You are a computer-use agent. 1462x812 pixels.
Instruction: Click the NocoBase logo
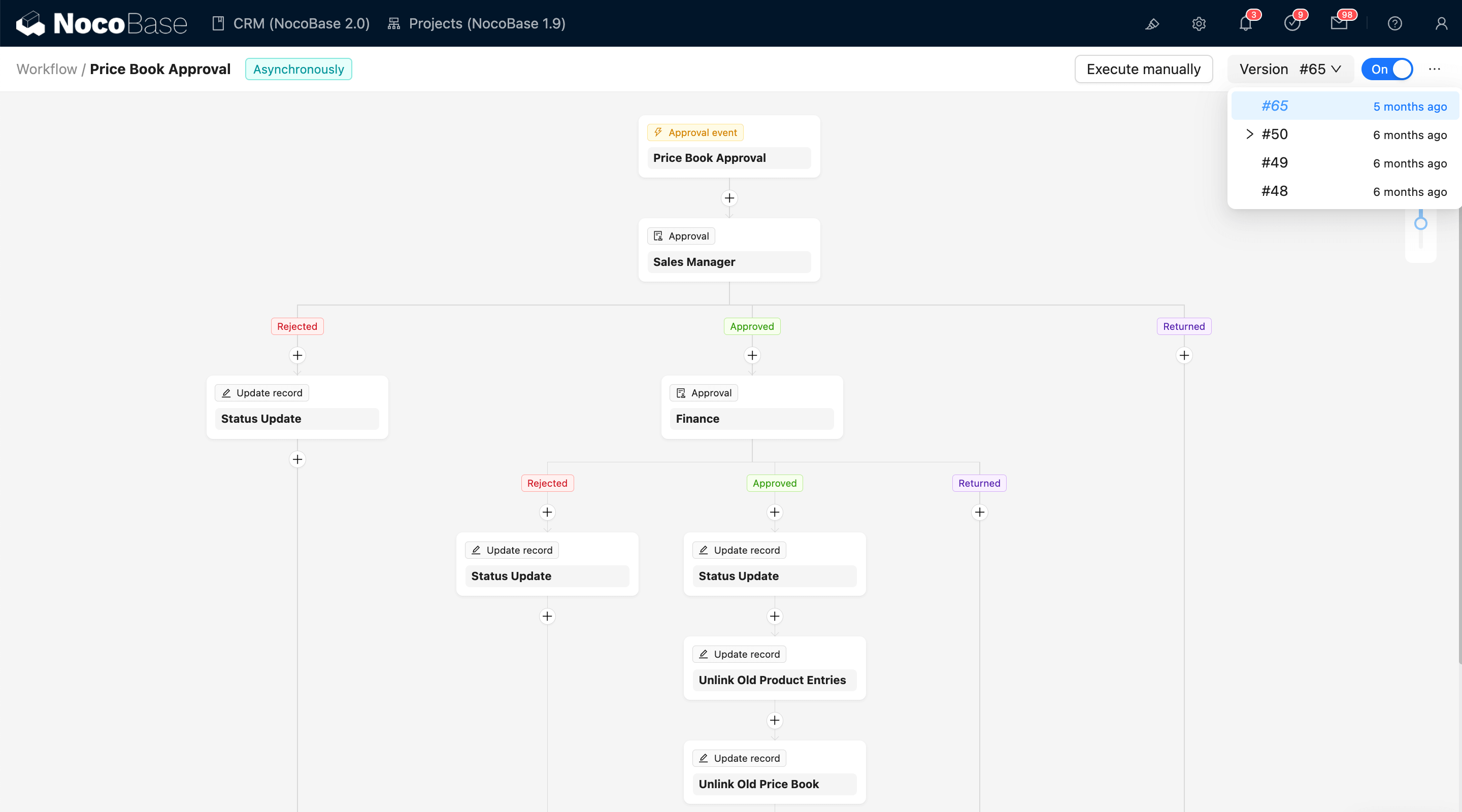tap(102, 23)
